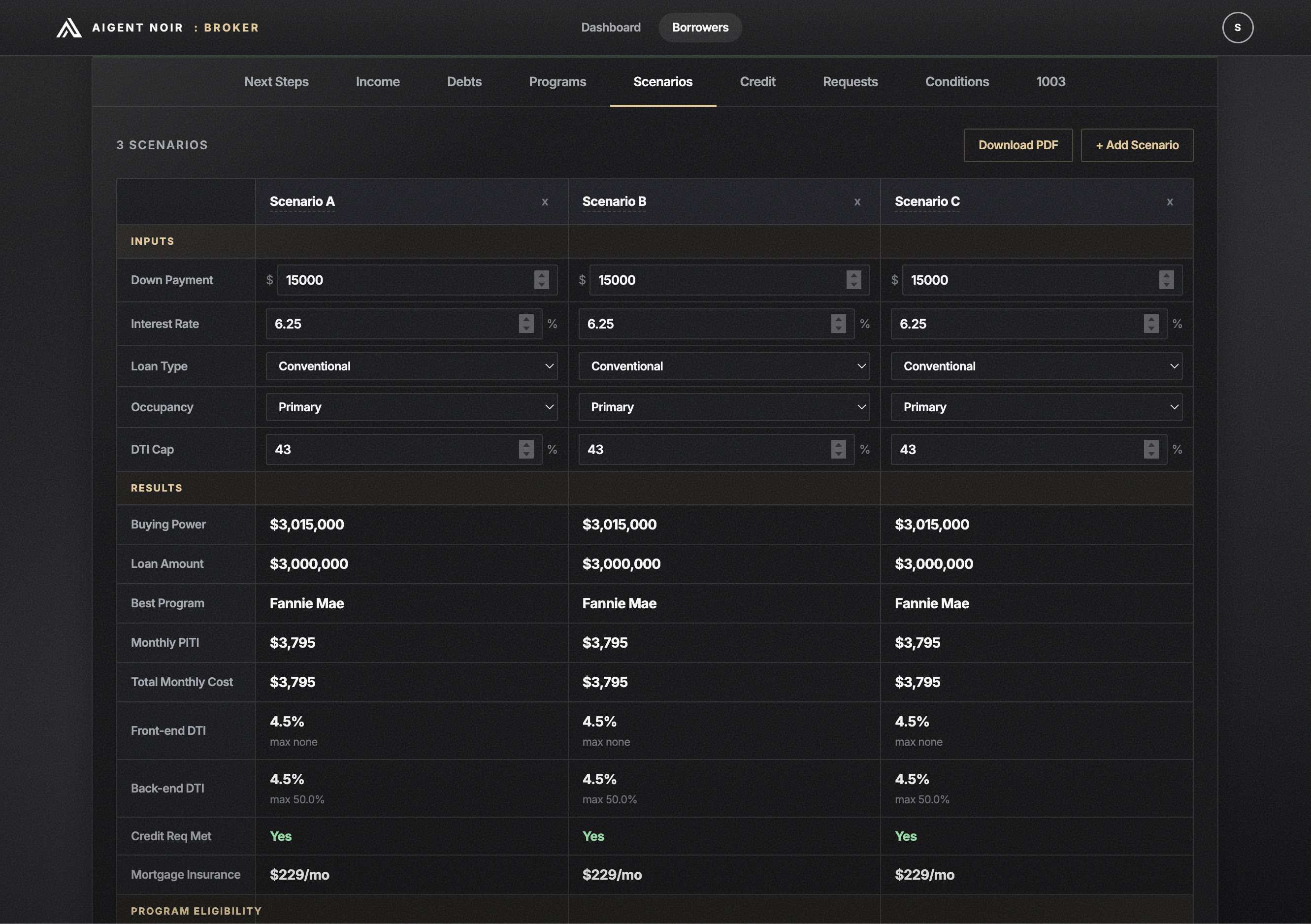The image size is (1311, 924).
Task: Open the Conditions tab
Action: (957, 82)
